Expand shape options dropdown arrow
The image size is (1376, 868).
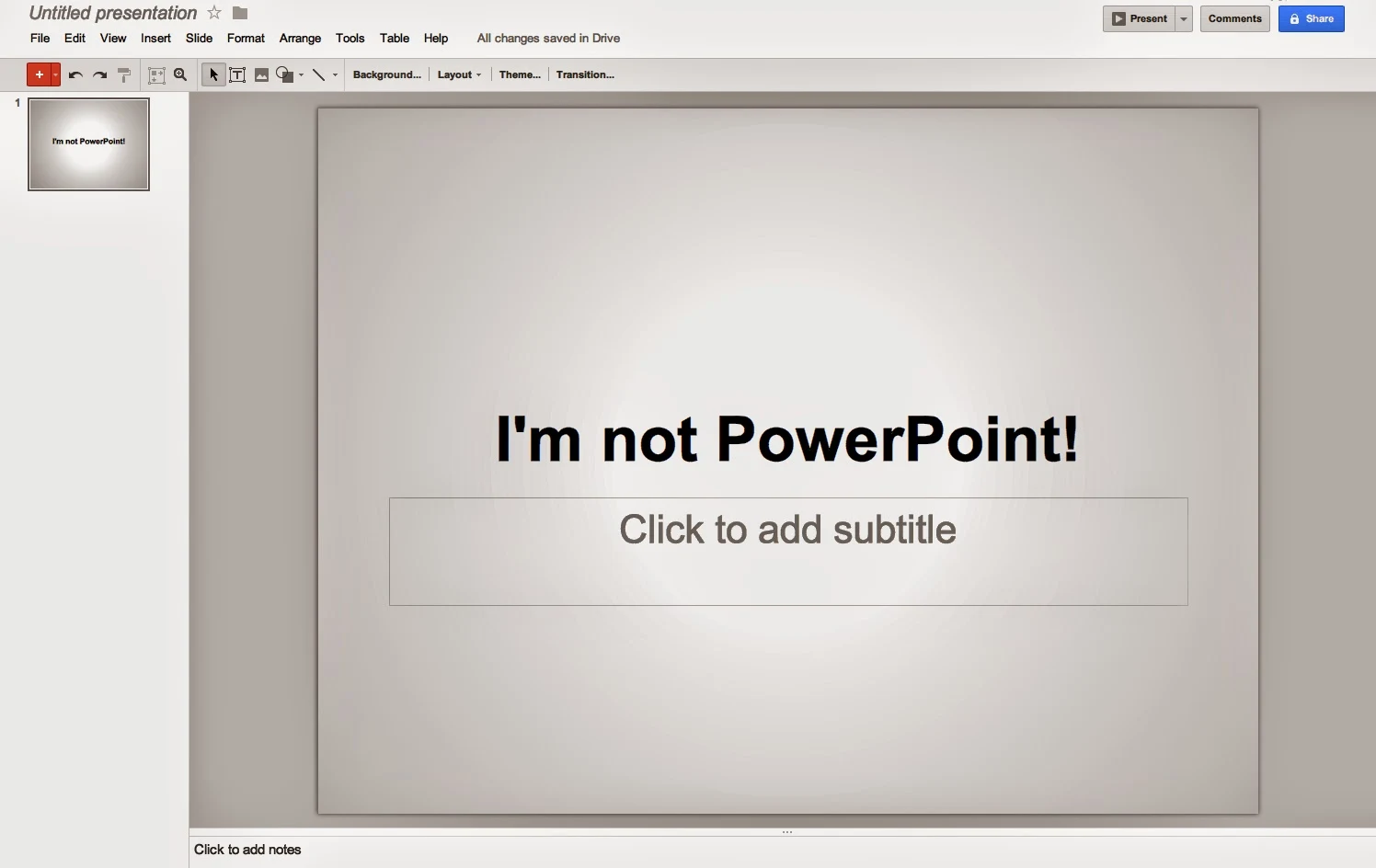click(301, 75)
